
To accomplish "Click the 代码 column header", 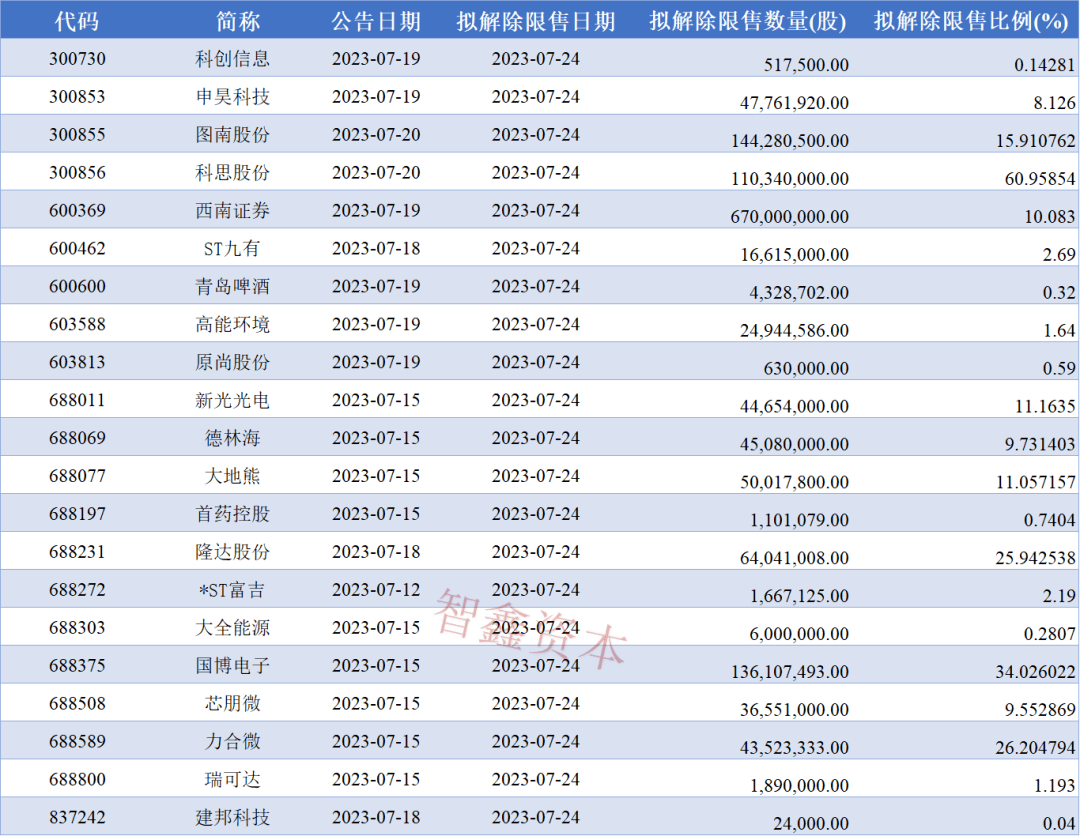I will [x=76, y=21].
